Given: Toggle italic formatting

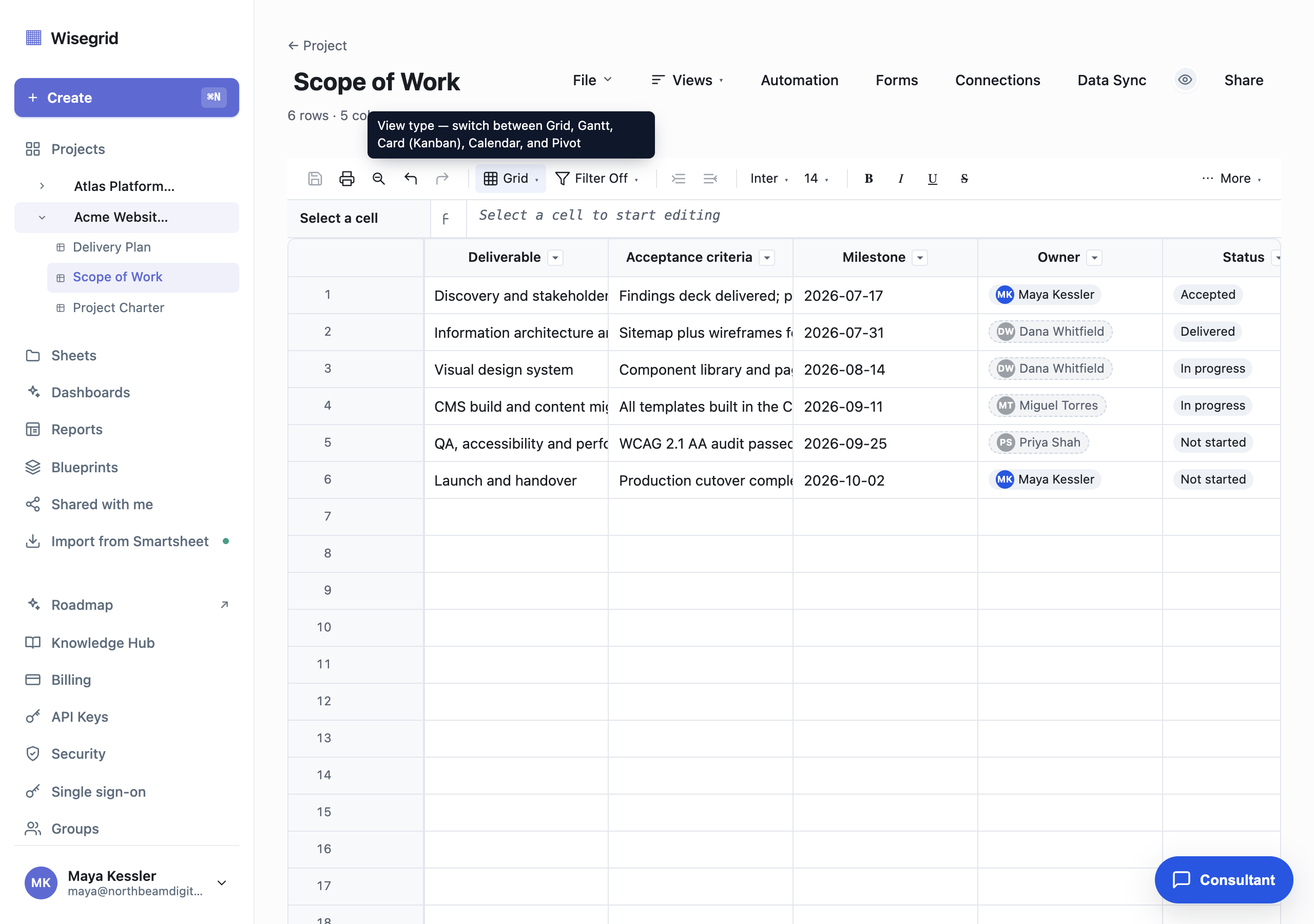Looking at the screenshot, I should [x=900, y=179].
